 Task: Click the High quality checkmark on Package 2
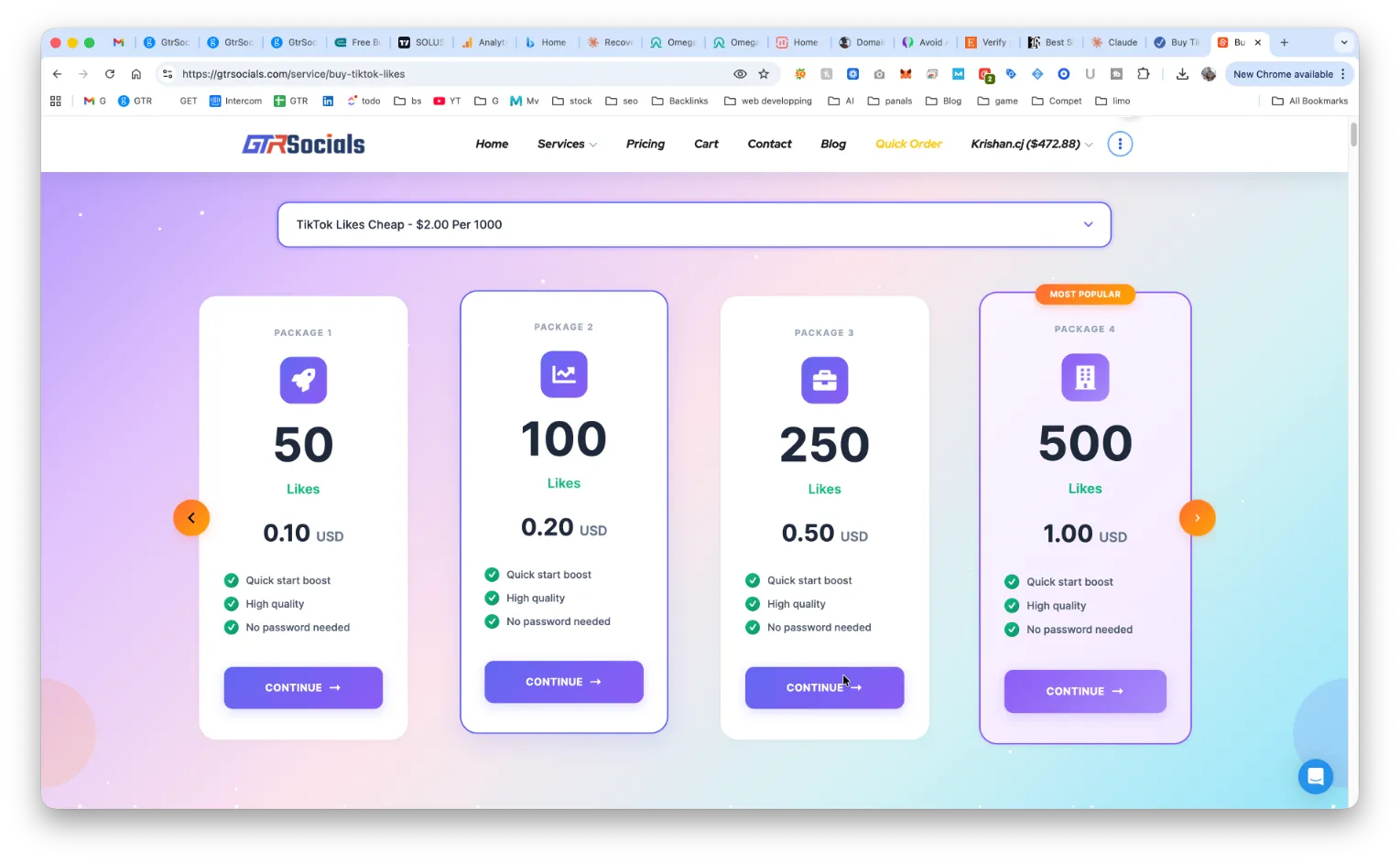coord(491,598)
